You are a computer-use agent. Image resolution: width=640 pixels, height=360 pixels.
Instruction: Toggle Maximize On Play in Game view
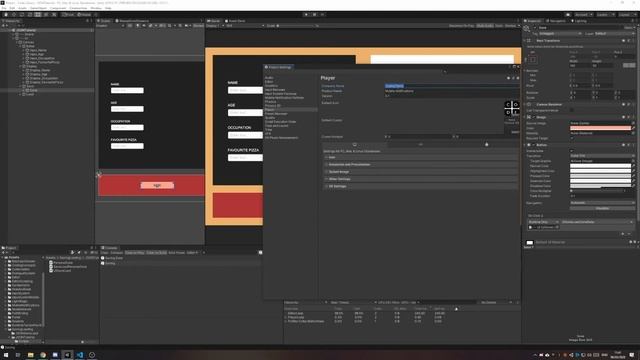click(x=461, y=26)
